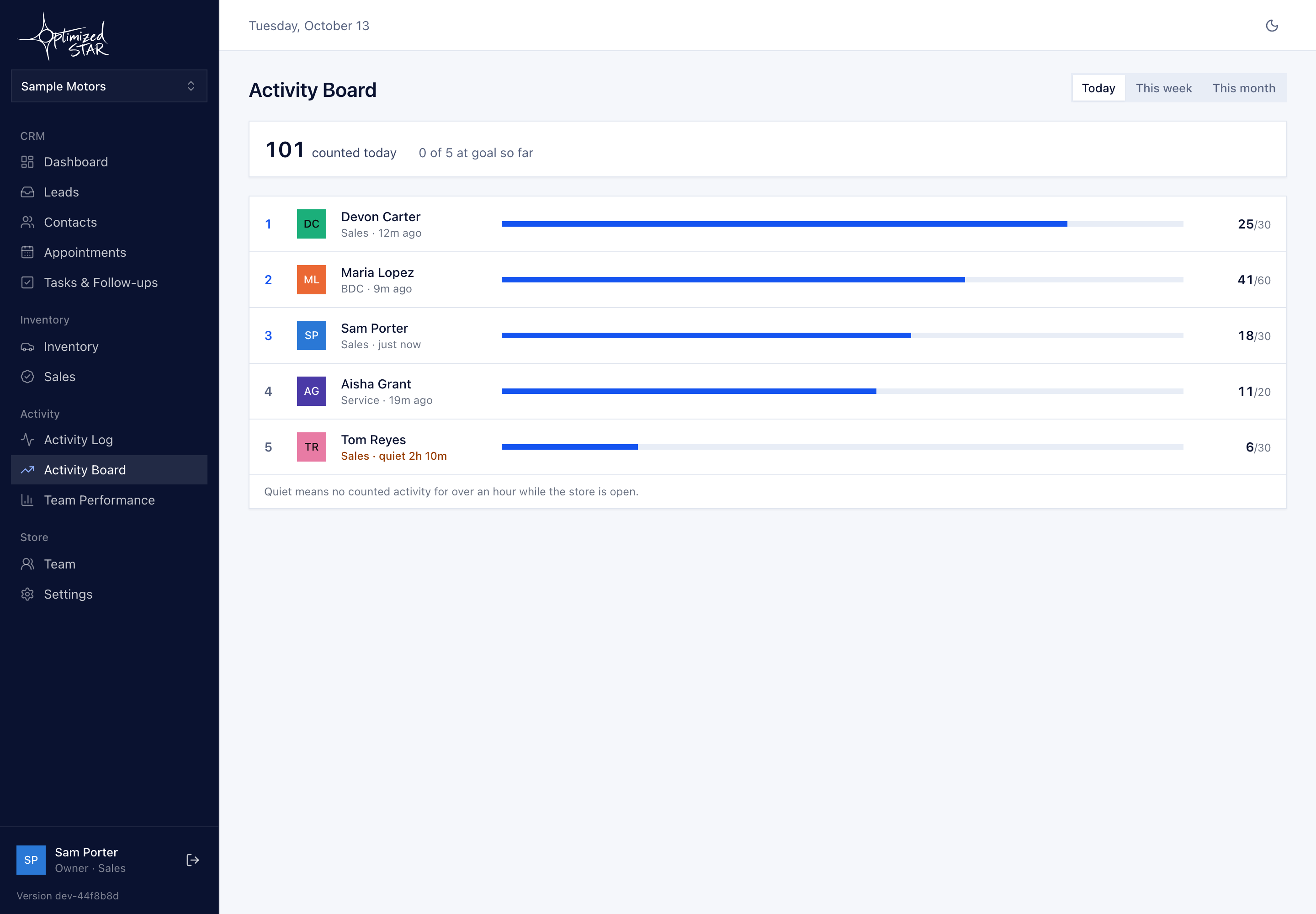Click the Optimized Star logo

[x=64, y=37]
